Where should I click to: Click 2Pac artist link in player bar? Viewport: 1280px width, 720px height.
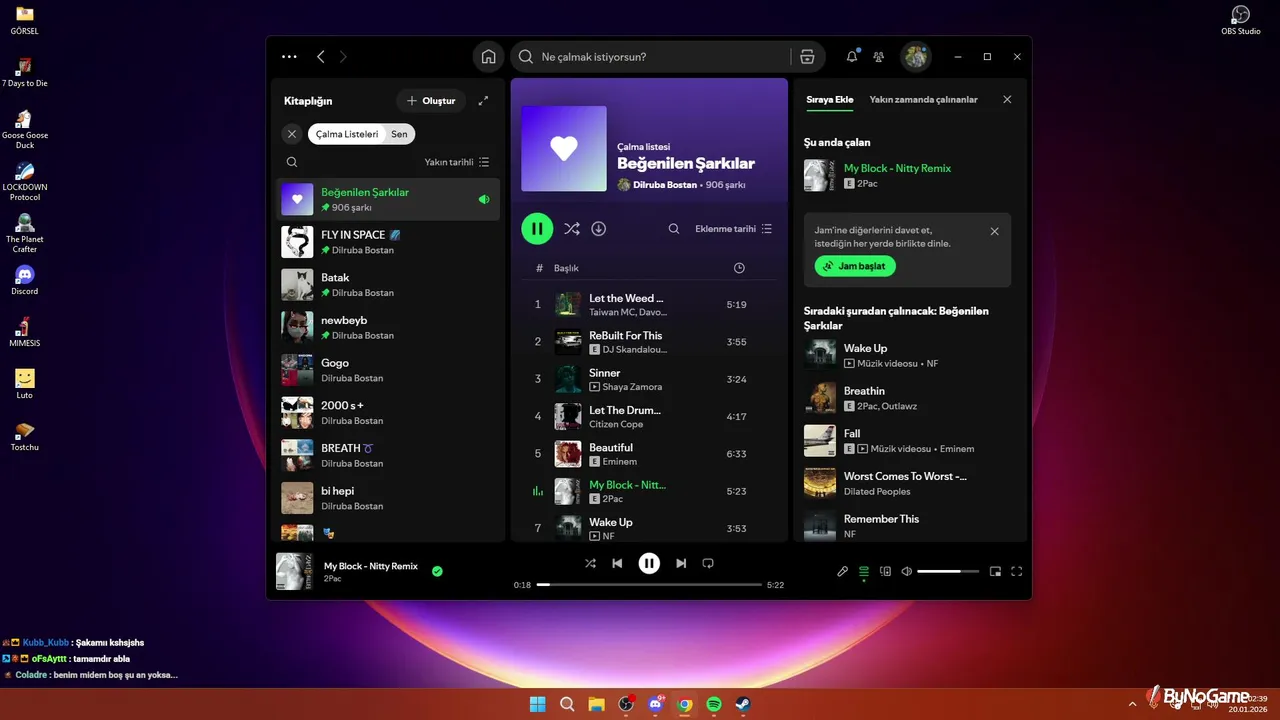(333, 579)
